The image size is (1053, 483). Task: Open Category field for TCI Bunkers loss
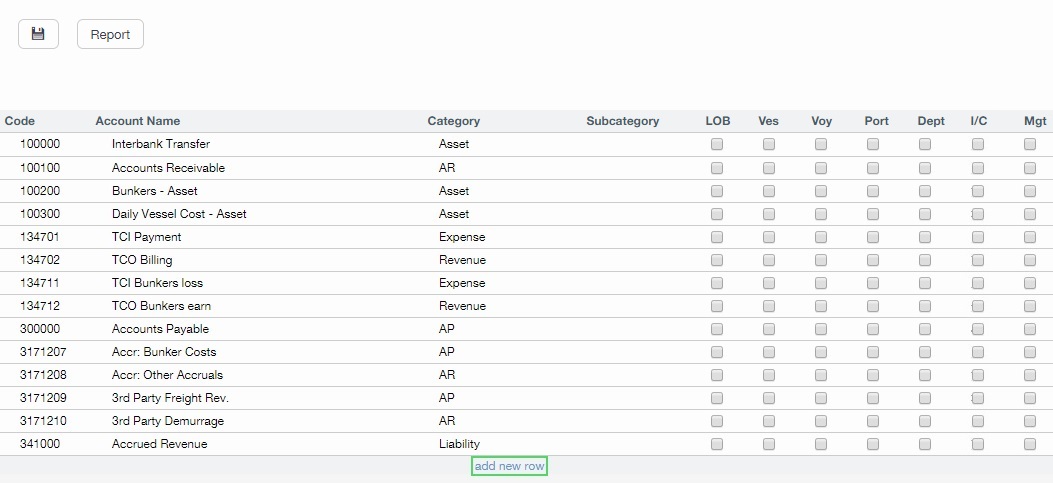tap(461, 283)
